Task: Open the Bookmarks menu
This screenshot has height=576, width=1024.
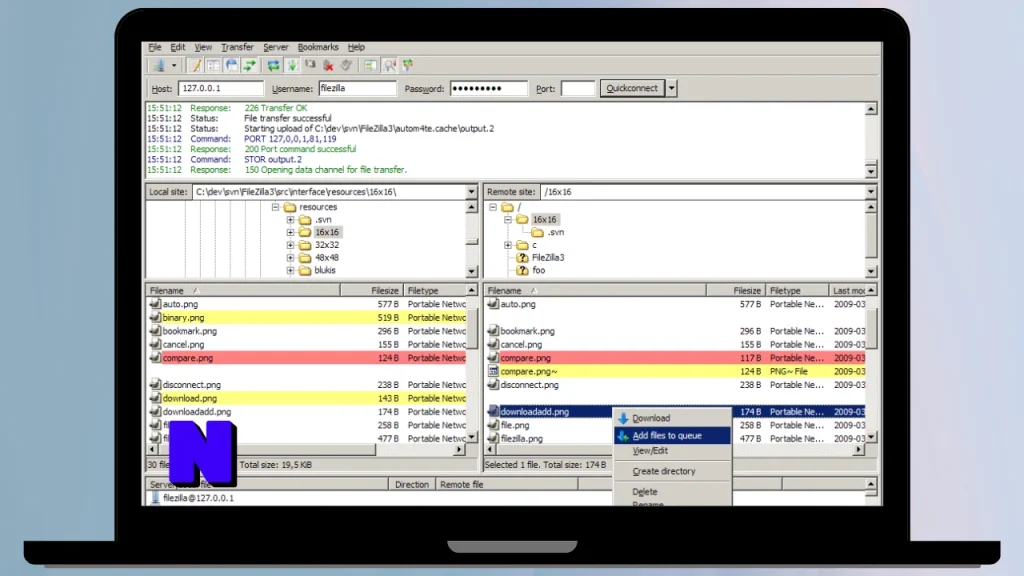Action: (x=318, y=47)
